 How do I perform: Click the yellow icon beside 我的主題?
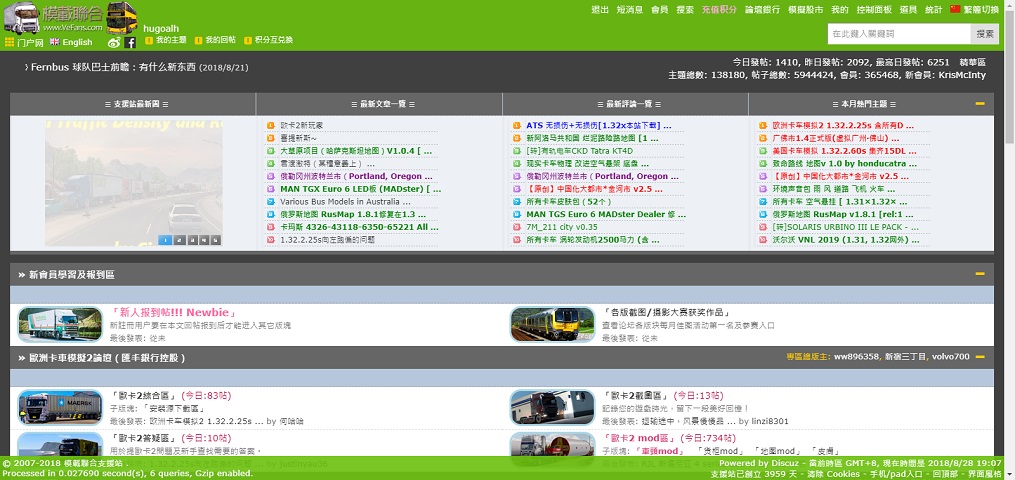(x=149, y=40)
